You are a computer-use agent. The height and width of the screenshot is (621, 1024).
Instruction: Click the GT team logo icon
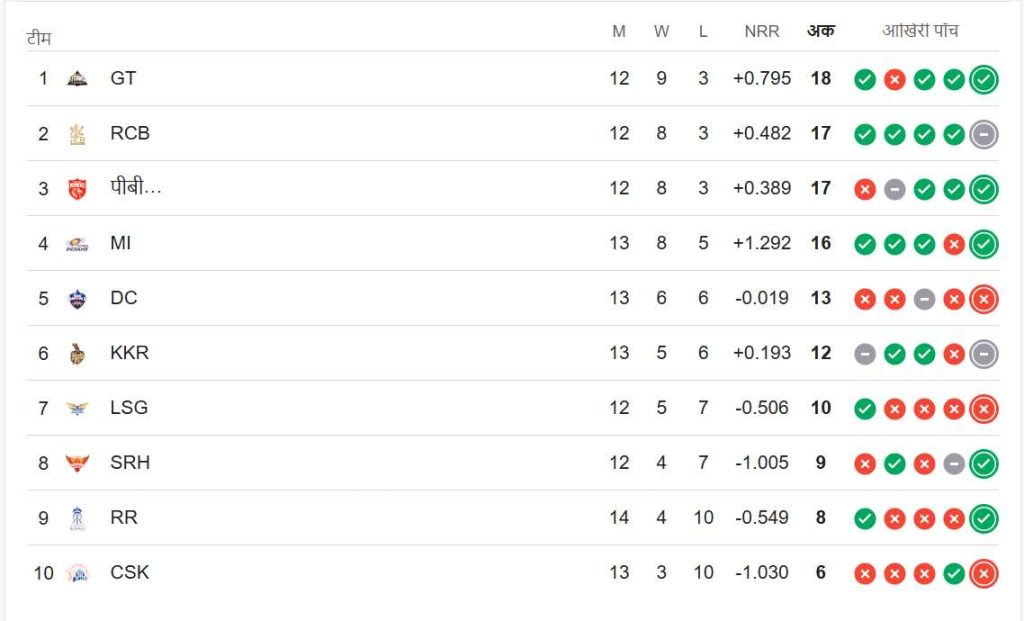[x=77, y=79]
